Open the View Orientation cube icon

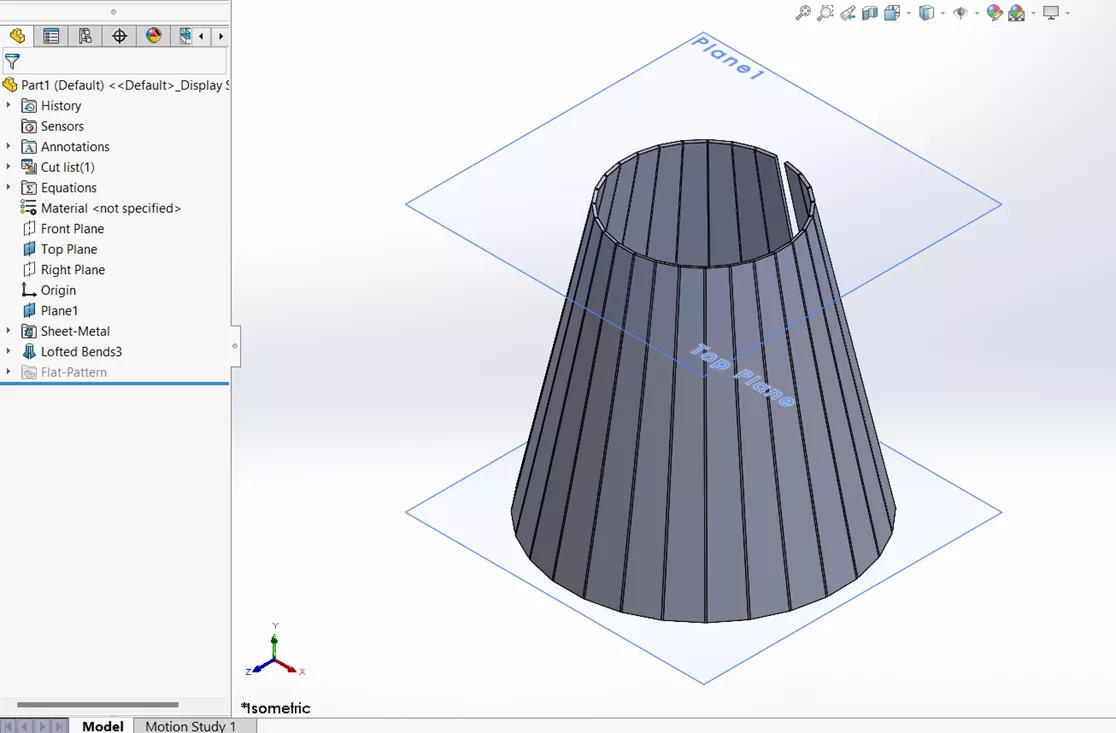coord(892,13)
